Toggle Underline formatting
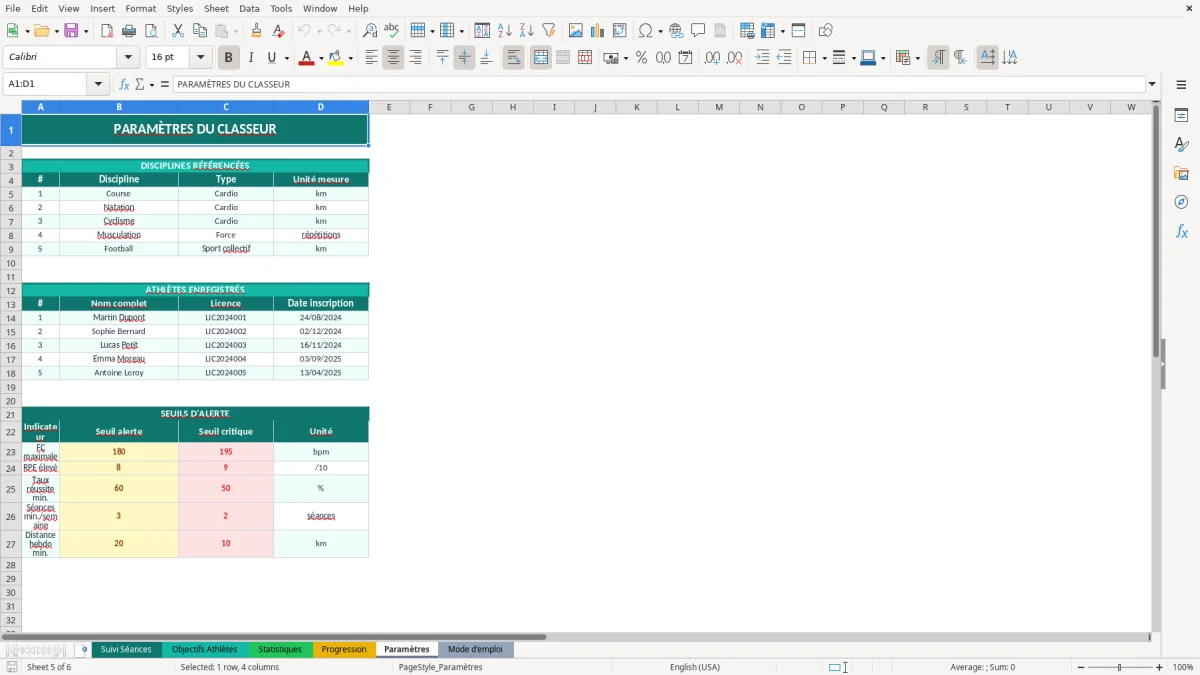 [271, 58]
